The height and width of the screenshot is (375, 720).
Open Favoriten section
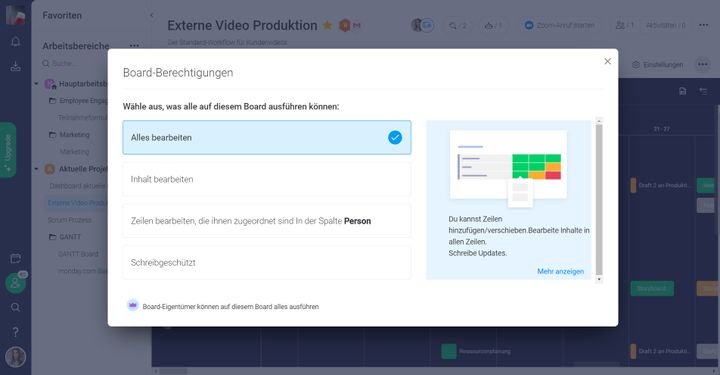click(62, 16)
